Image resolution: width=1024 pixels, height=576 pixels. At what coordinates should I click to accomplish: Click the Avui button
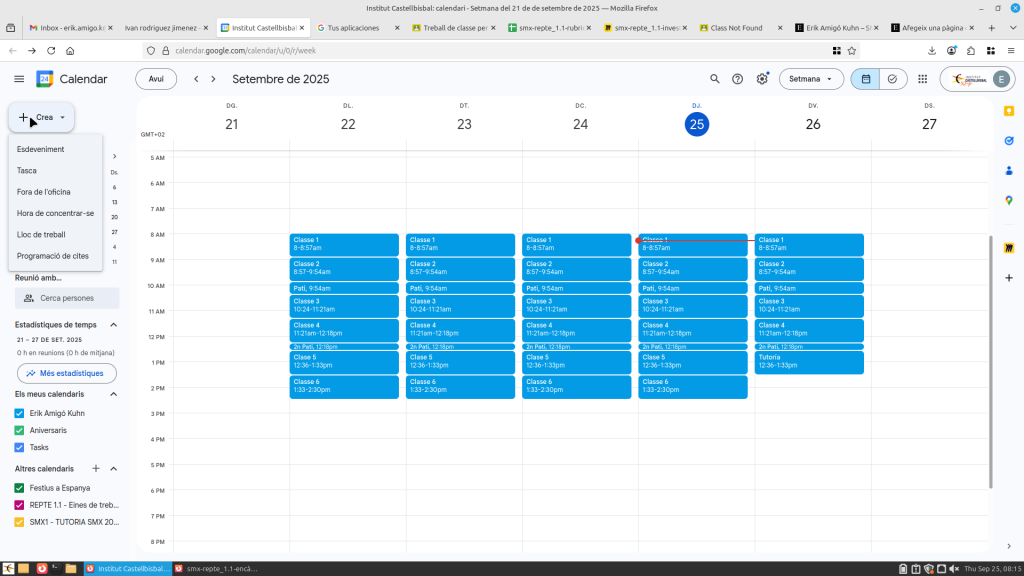click(x=156, y=79)
